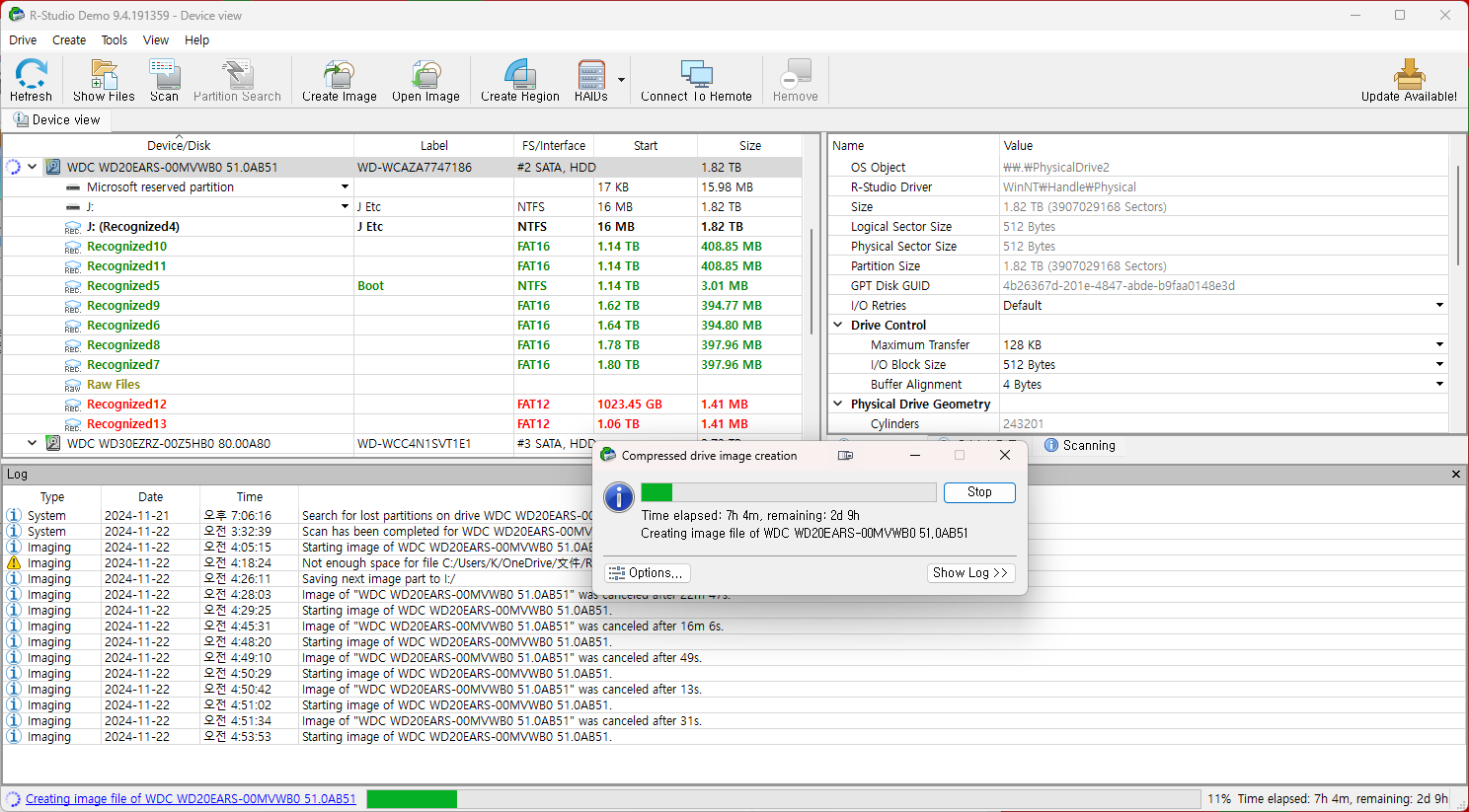Screen dimensions: 1469x812
Task: Click the Creating image file status bar link
Action: (x=191, y=799)
